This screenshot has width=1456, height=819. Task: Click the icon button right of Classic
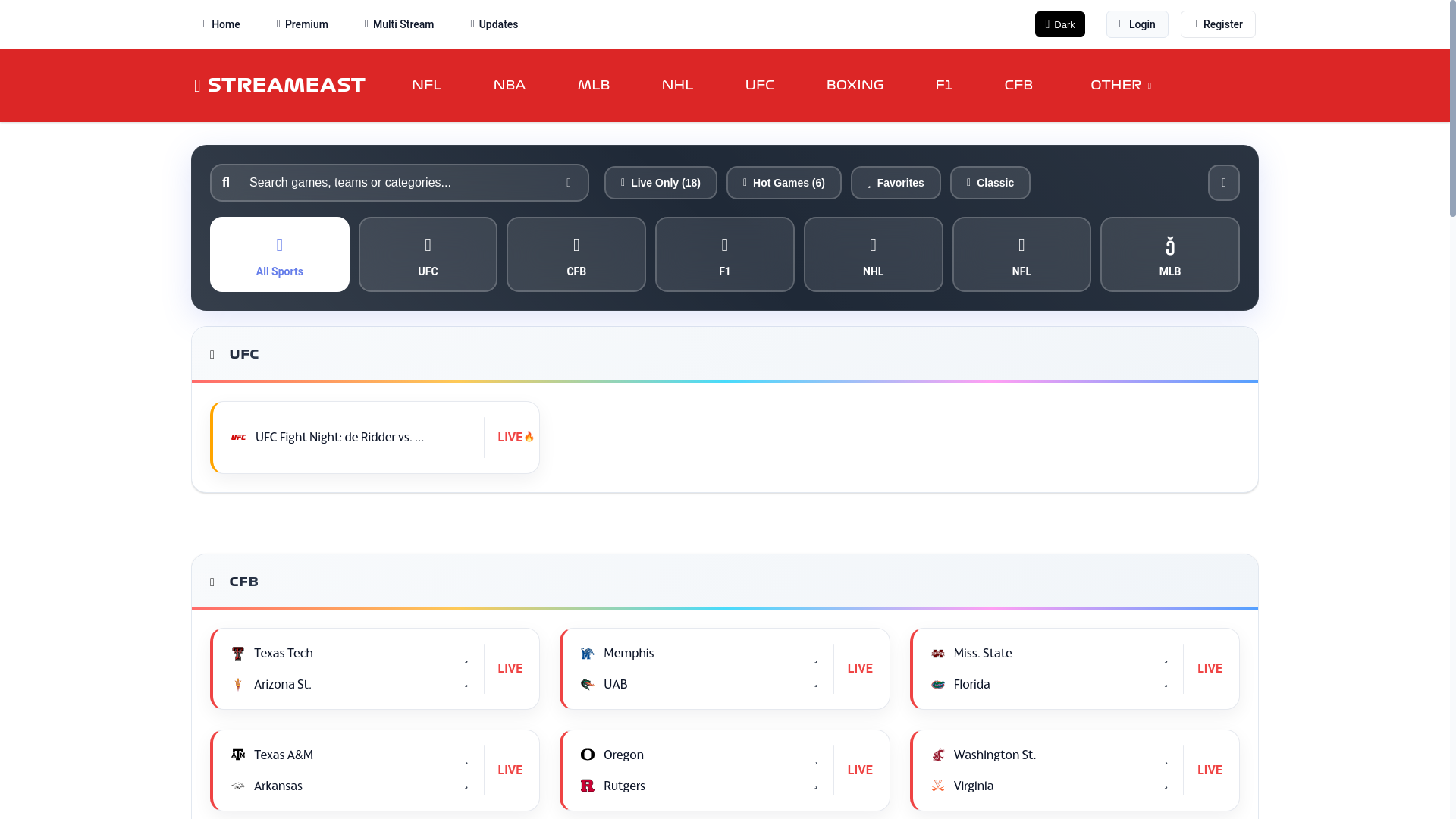tap(1223, 183)
